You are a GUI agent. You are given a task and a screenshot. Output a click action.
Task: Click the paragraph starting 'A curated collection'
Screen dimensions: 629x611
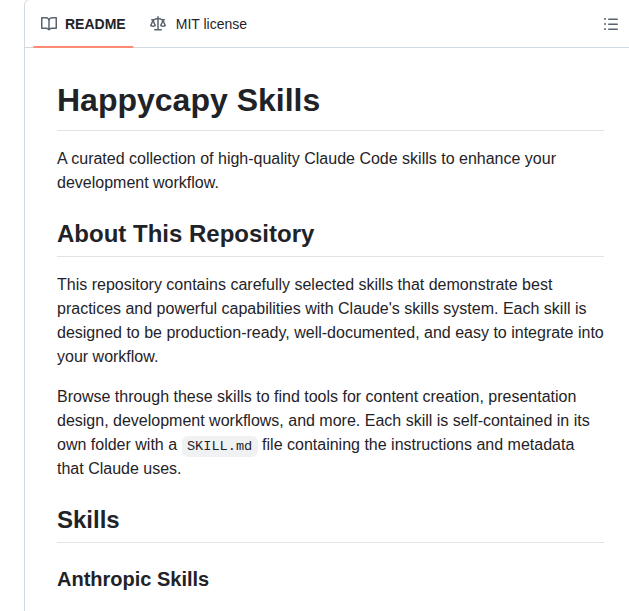tap(306, 171)
